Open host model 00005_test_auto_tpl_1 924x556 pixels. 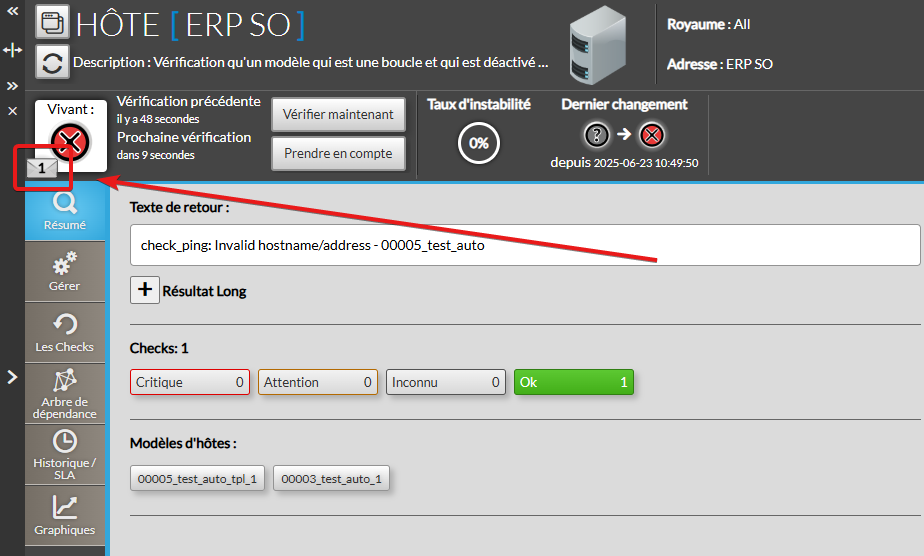[198, 479]
